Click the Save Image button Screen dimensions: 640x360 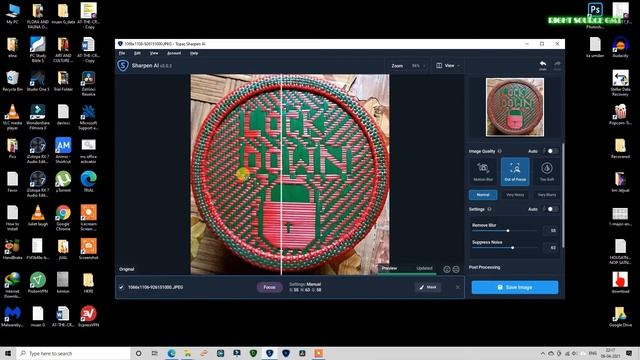515,287
